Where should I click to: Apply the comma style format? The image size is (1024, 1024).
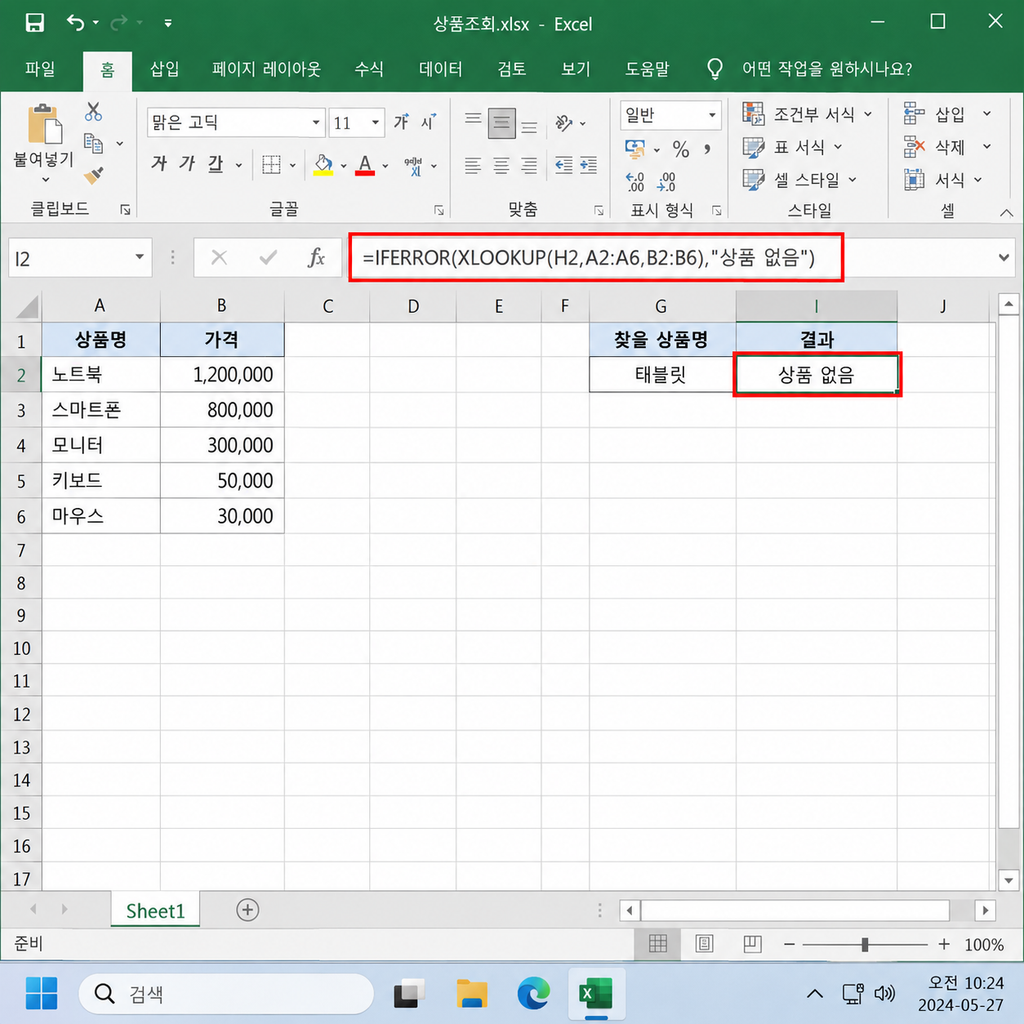click(x=707, y=150)
